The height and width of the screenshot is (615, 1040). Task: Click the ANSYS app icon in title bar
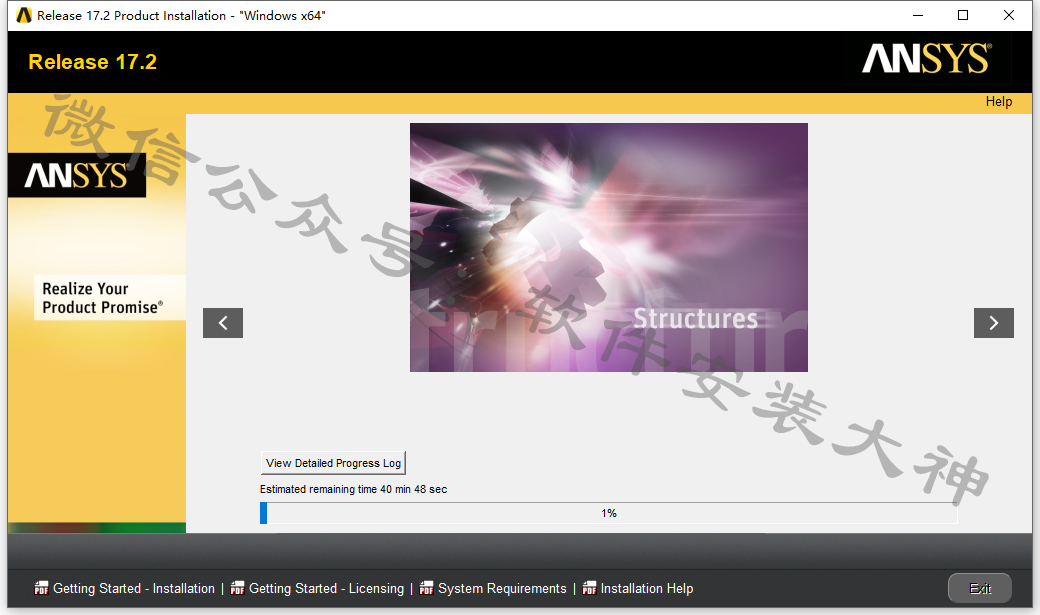24,15
